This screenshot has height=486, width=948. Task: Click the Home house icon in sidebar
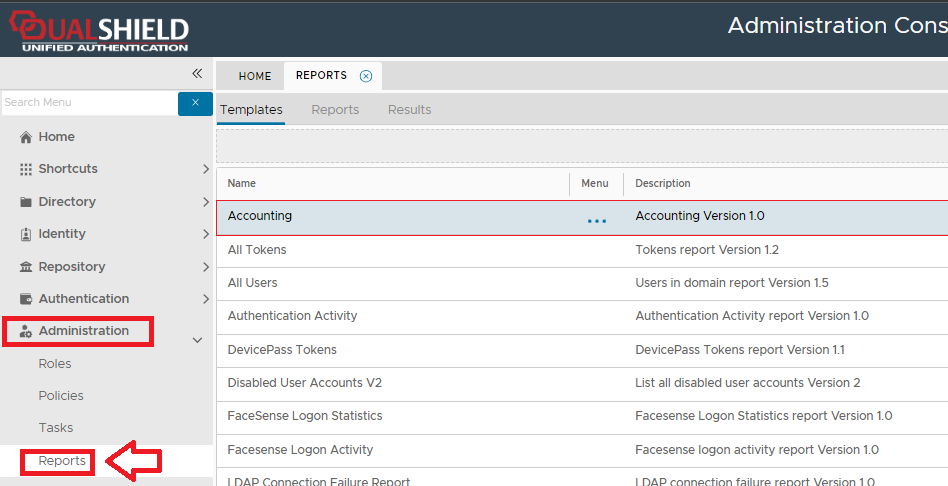click(26, 137)
